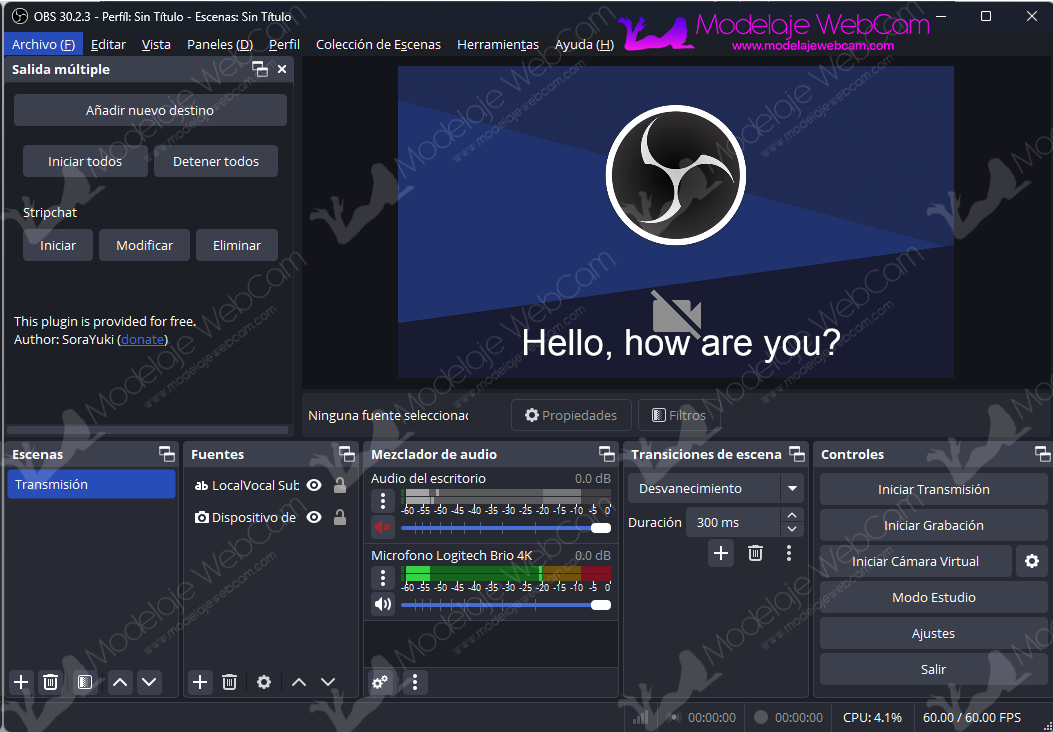This screenshot has height=732, width=1053.
Task: Open the Paneles menu
Action: 220,44
